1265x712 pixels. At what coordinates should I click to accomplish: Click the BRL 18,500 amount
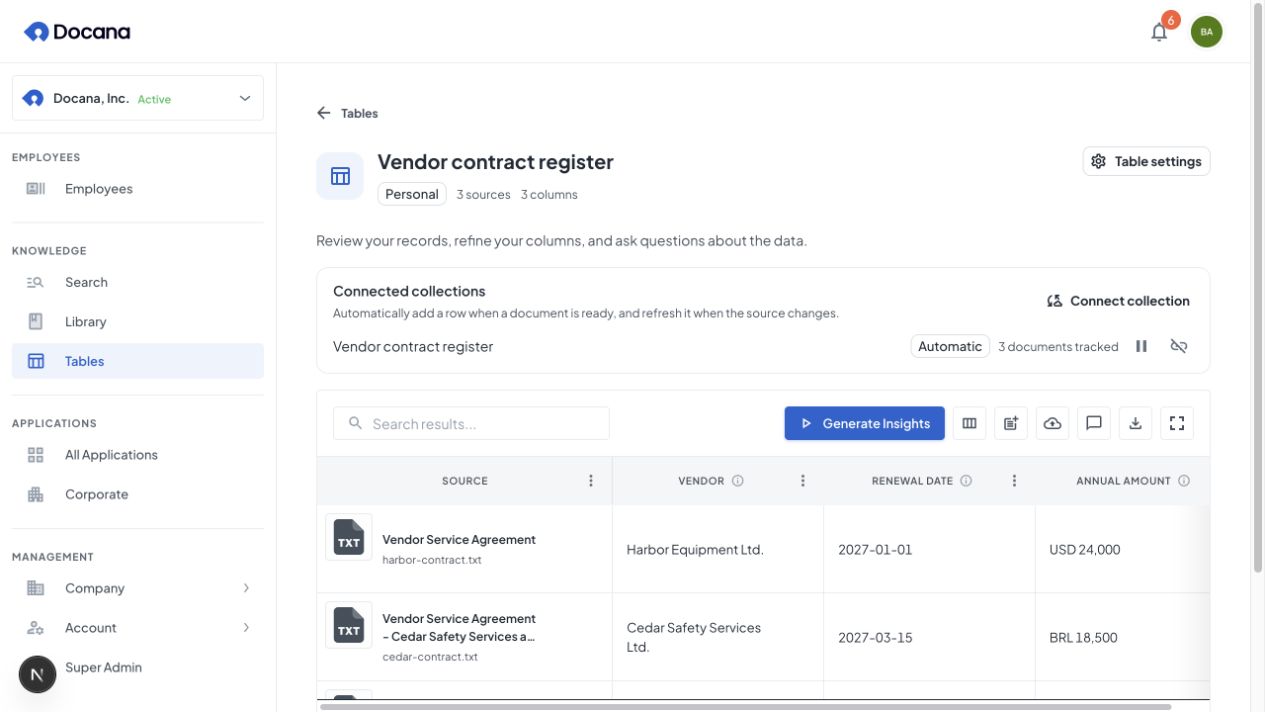click(1083, 637)
